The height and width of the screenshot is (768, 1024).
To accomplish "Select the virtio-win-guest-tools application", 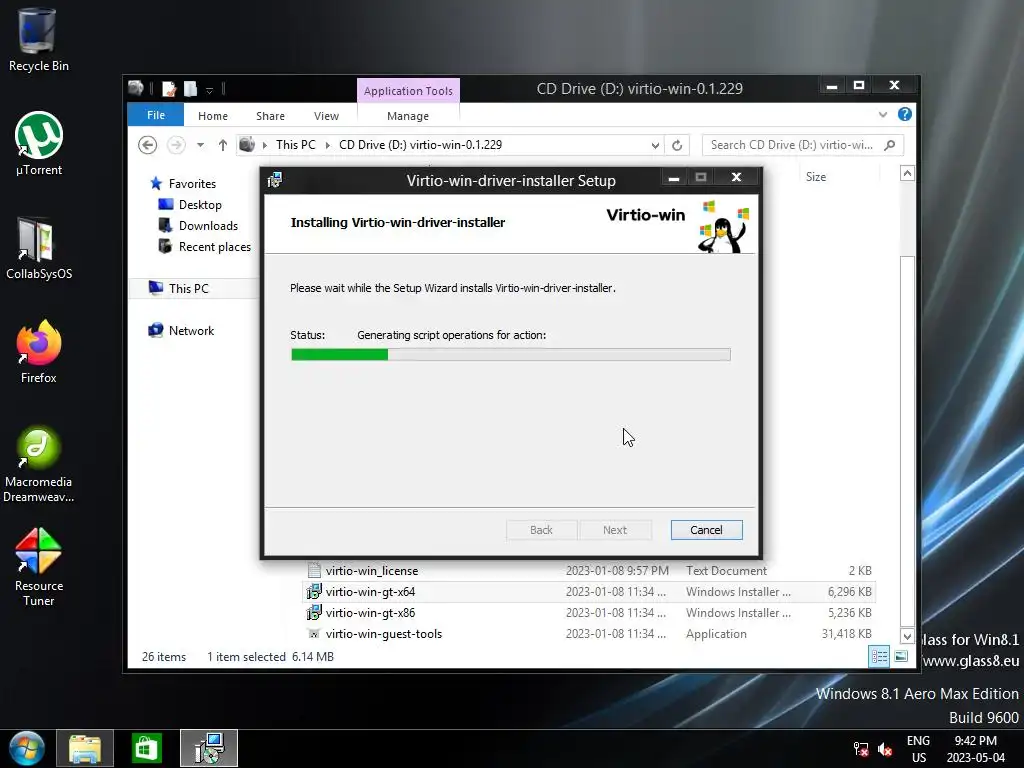I will click(383, 633).
